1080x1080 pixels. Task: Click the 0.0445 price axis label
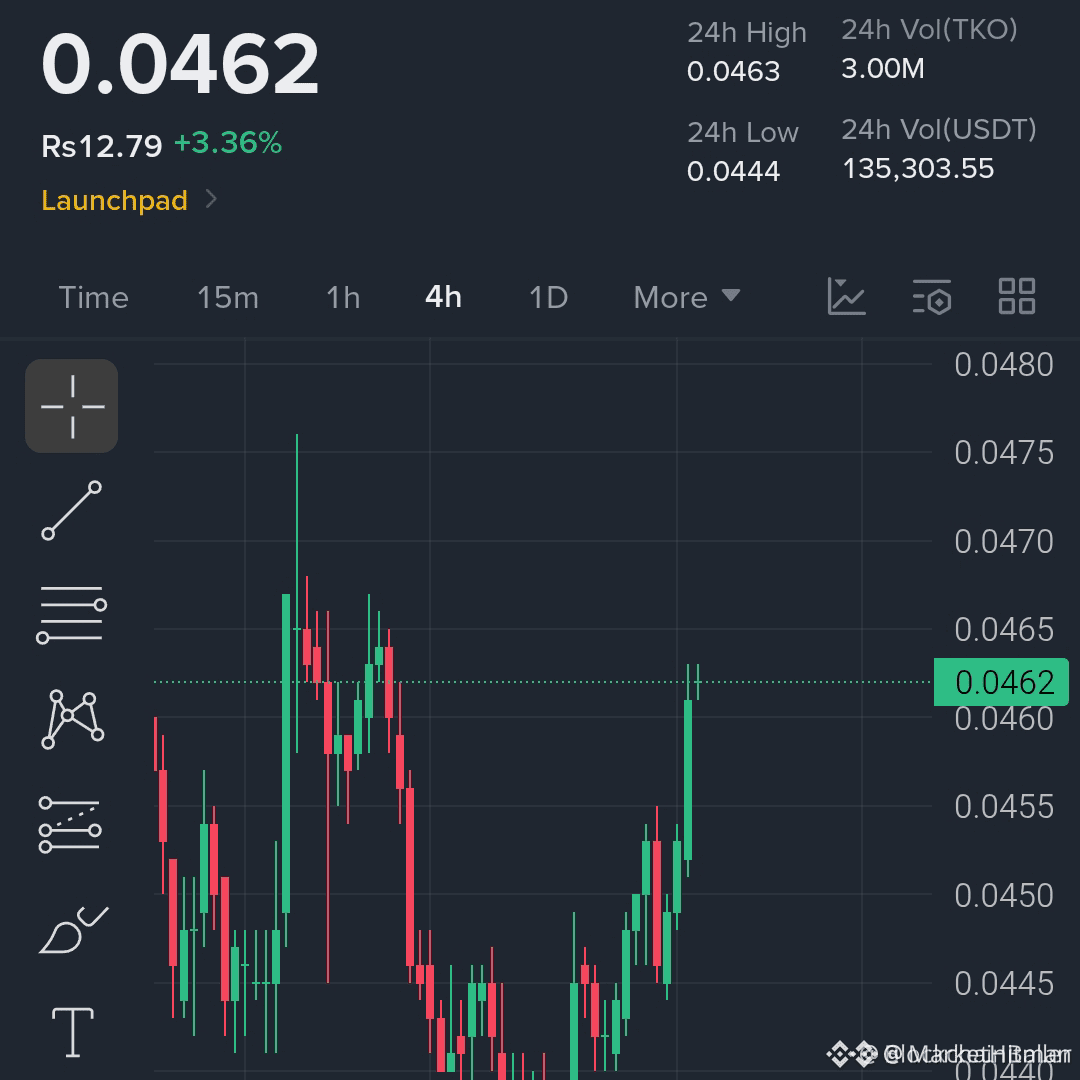tap(1004, 984)
